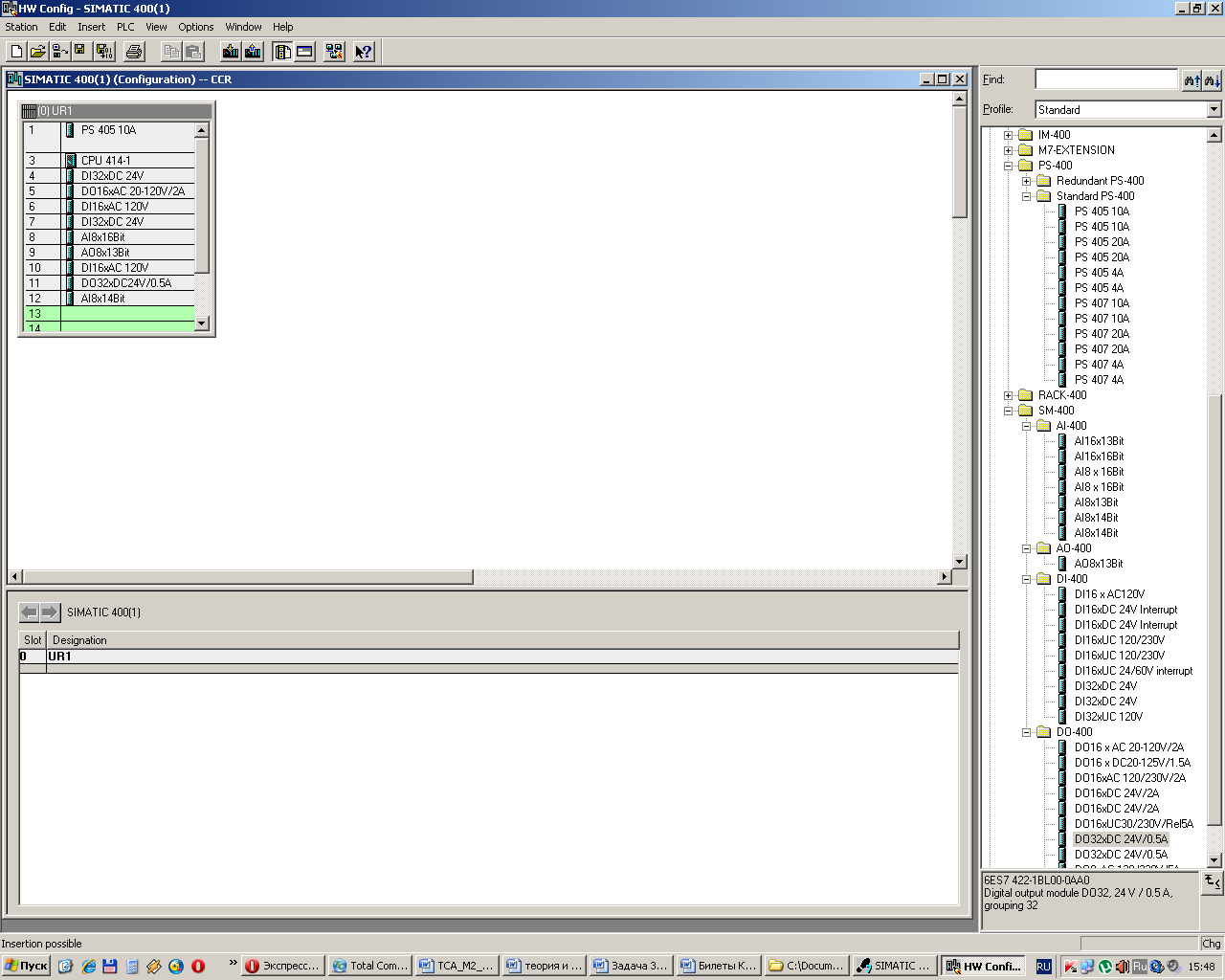Collapse the DO-400 subfolder

pyautogui.click(x=1026, y=732)
